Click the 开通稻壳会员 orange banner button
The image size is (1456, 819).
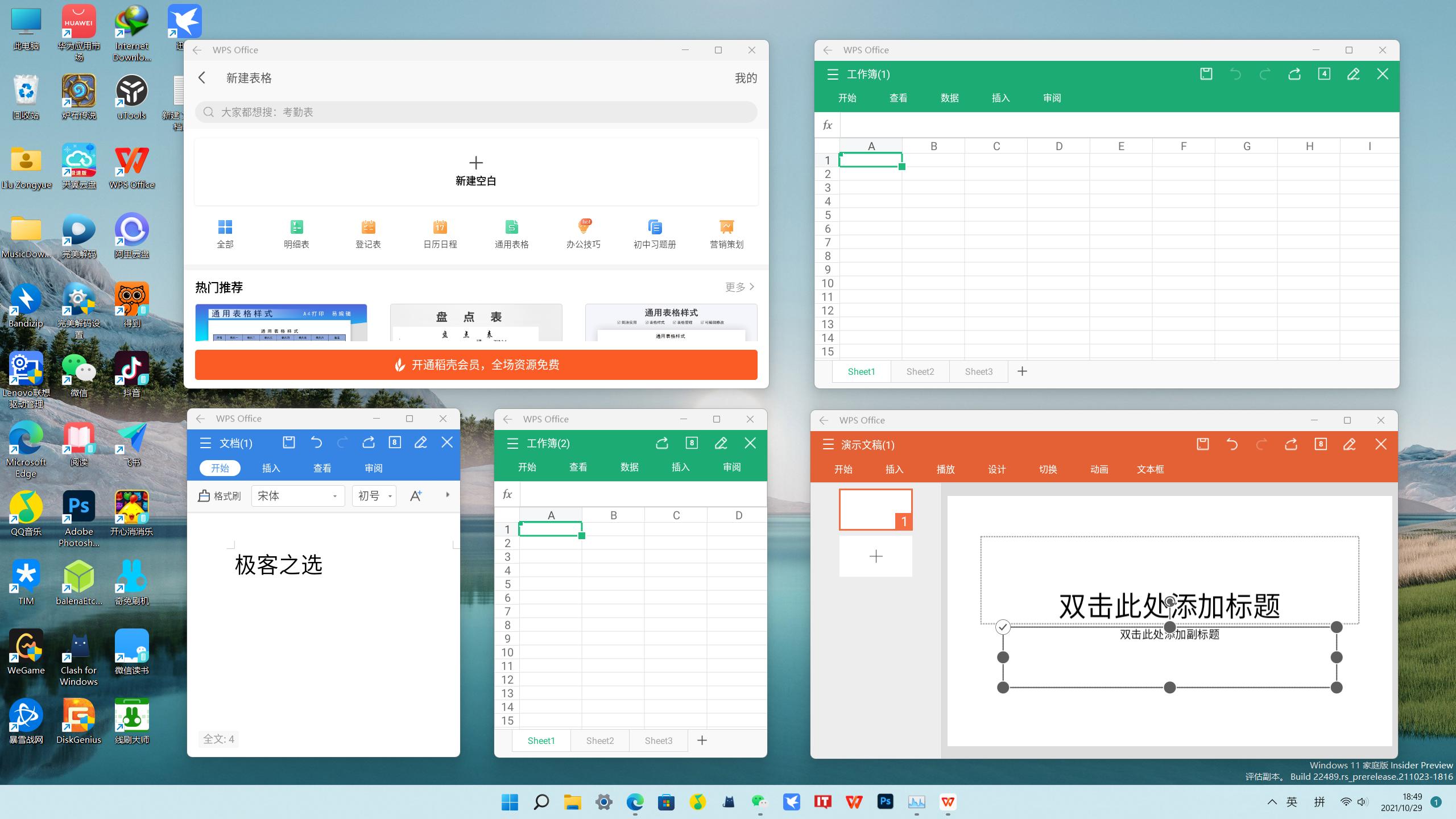pyautogui.click(x=476, y=365)
